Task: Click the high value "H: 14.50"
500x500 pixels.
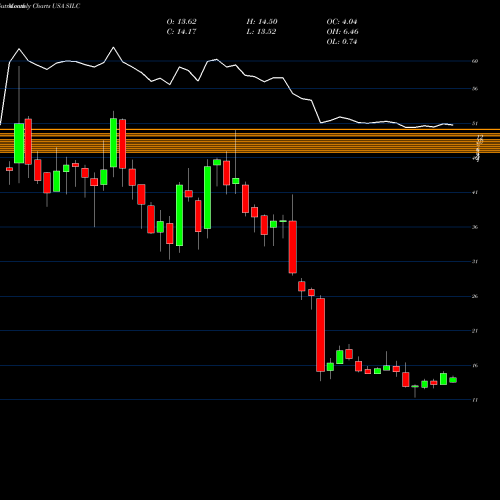Action: click(262, 22)
